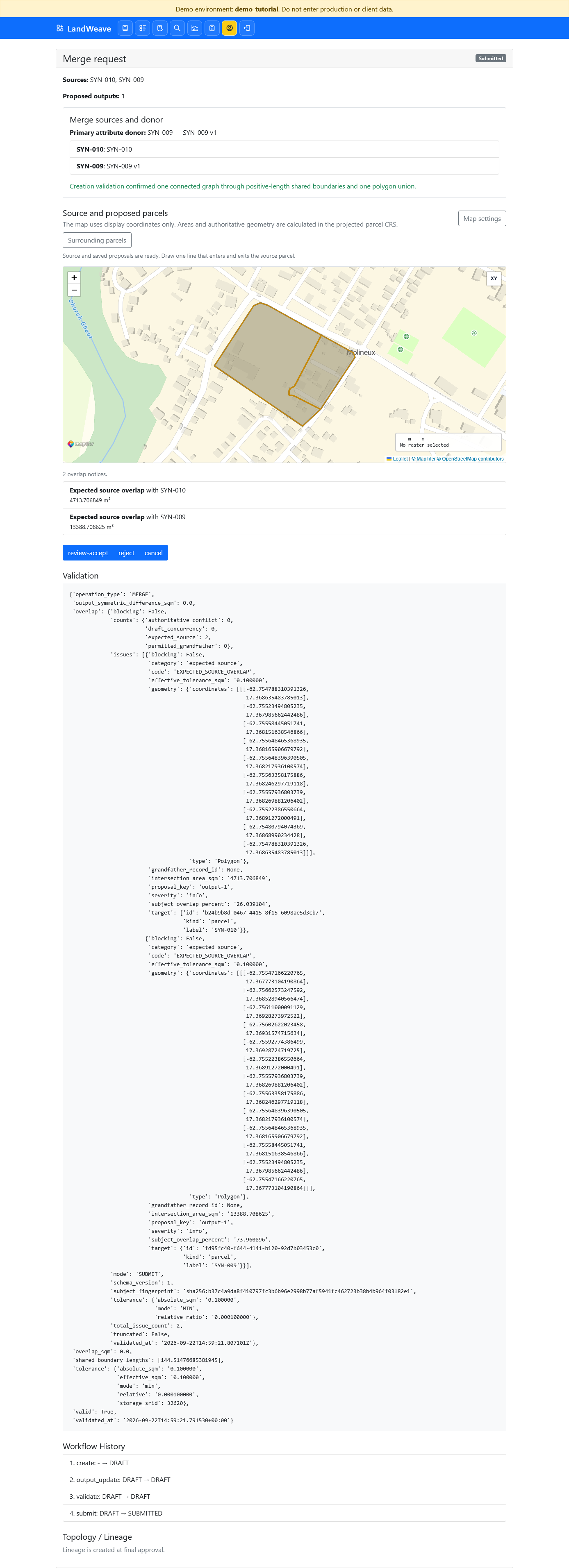Reject the merge request
This screenshot has height=1568, width=569.
(x=126, y=553)
